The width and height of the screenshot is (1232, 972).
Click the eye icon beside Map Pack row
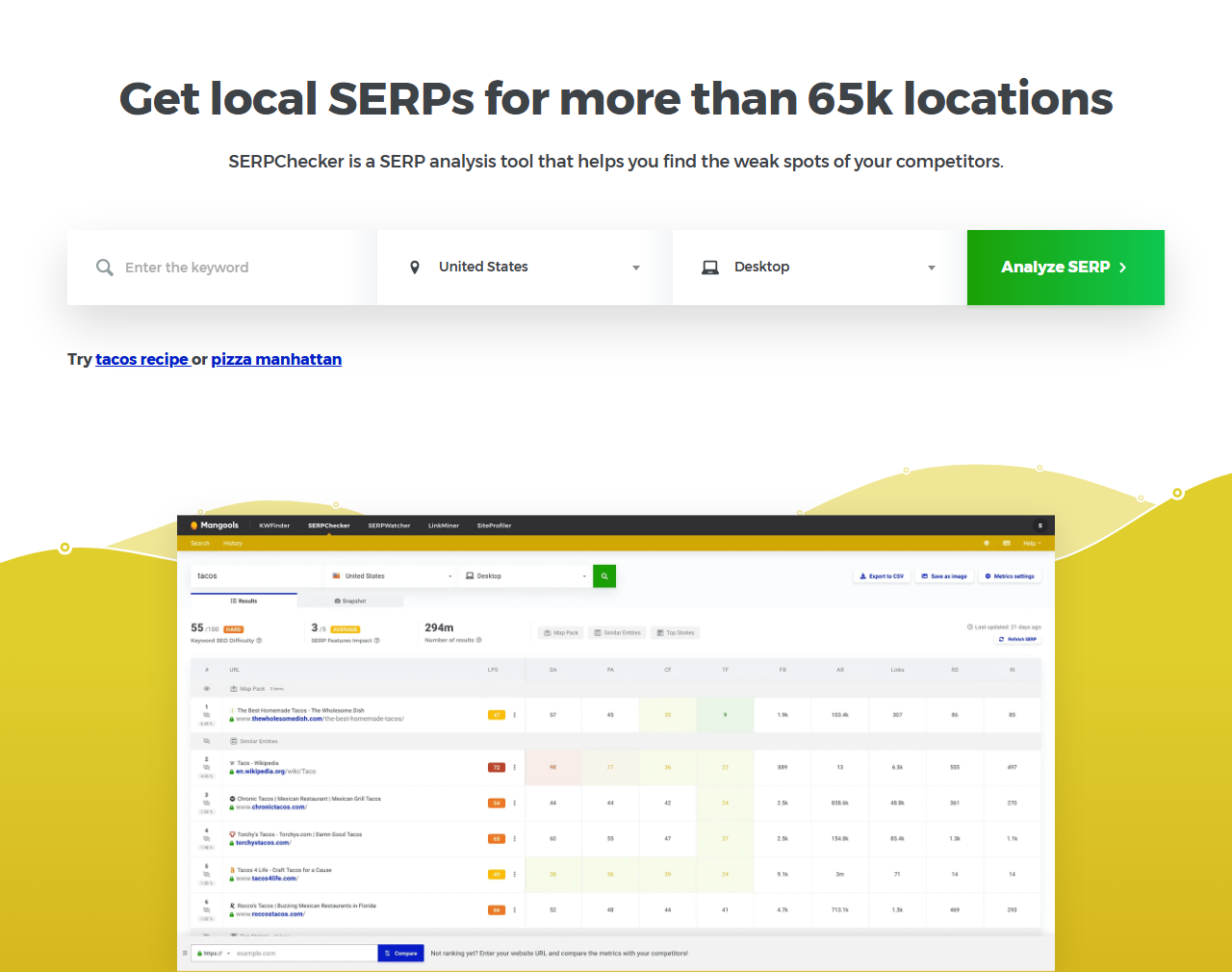pyautogui.click(x=207, y=689)
